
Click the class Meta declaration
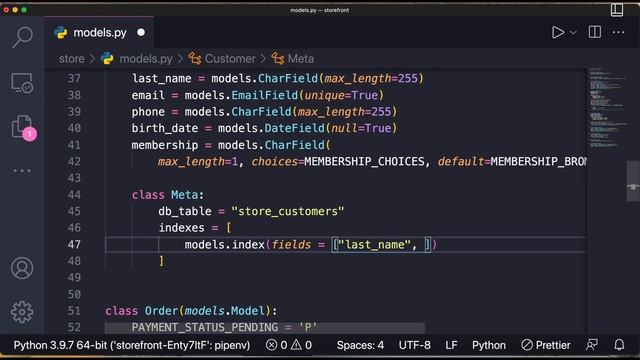[x=167, y=195]
